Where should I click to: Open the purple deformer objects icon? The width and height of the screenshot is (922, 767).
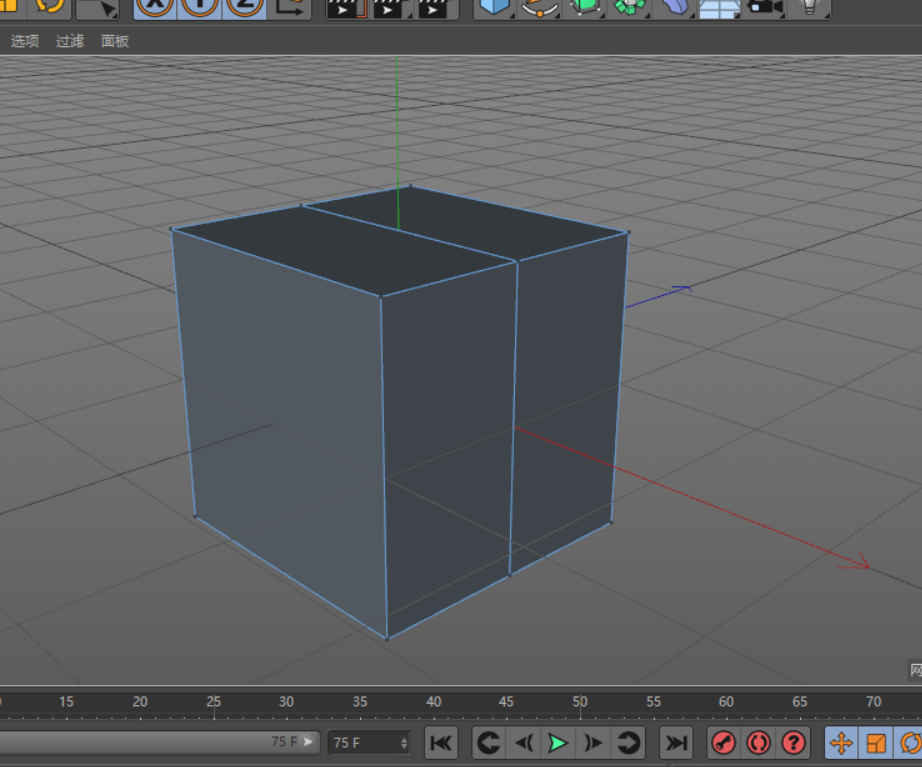[674, 7]
